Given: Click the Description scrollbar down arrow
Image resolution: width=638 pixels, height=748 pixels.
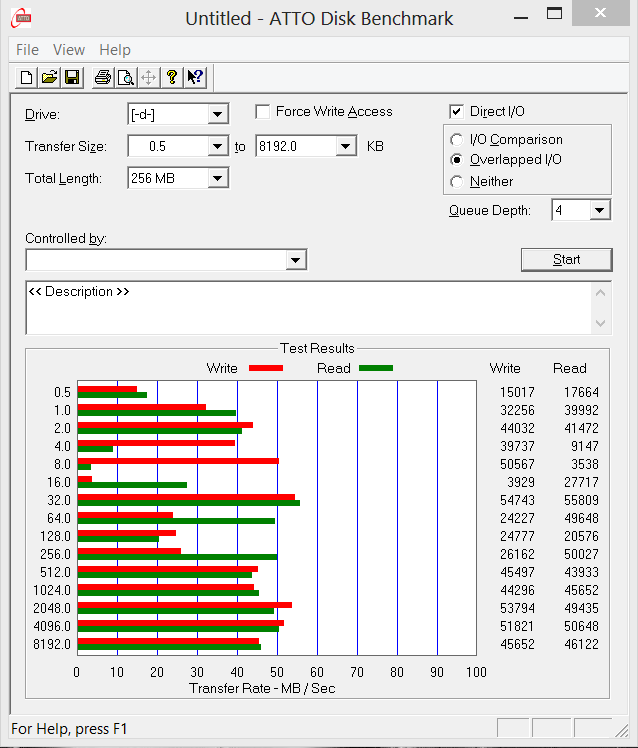Looking at the screenshot, I should click(600, 323).
